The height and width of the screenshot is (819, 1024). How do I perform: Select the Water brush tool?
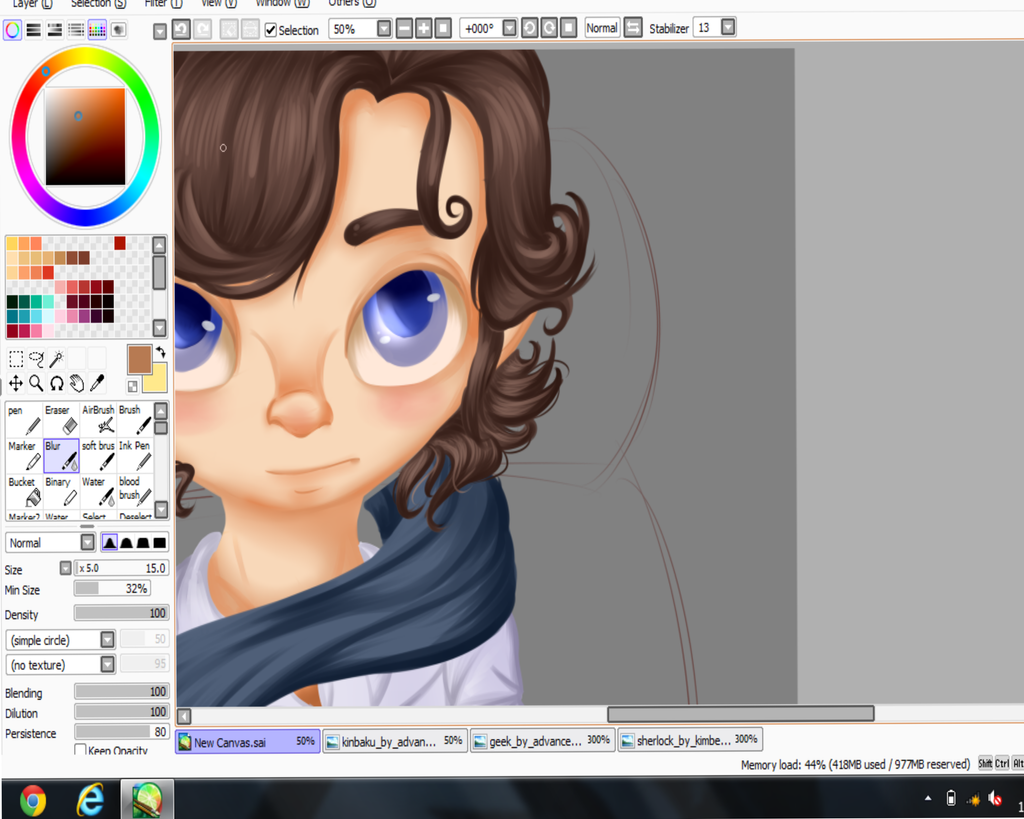coord(98,491)
